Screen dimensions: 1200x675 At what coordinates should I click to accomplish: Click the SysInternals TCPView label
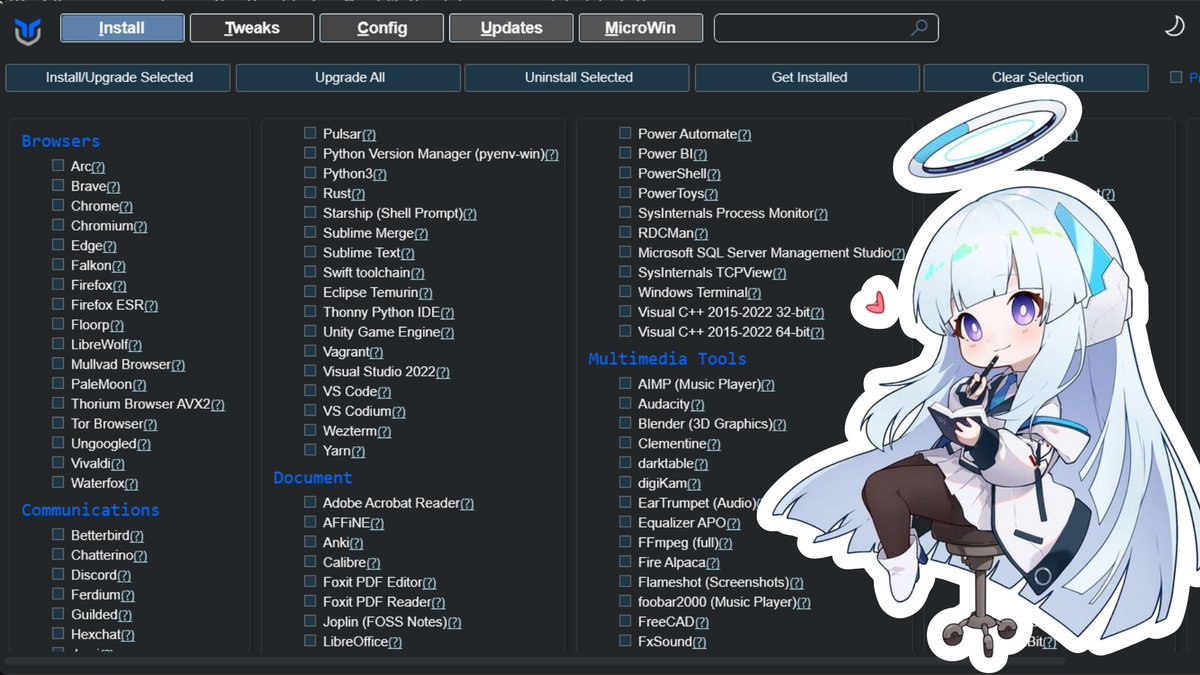[705, 272]
